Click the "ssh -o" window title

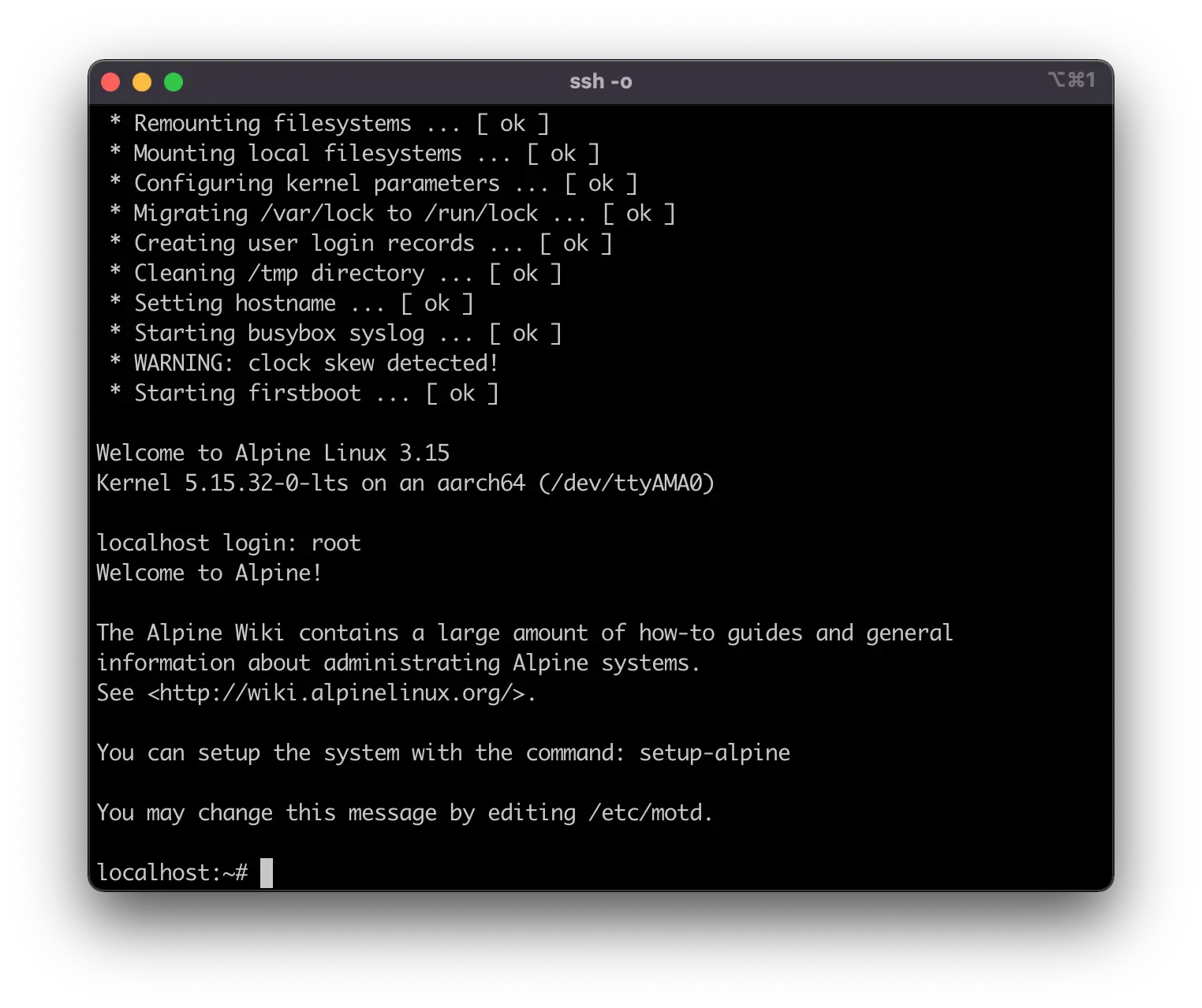(600, 82)
